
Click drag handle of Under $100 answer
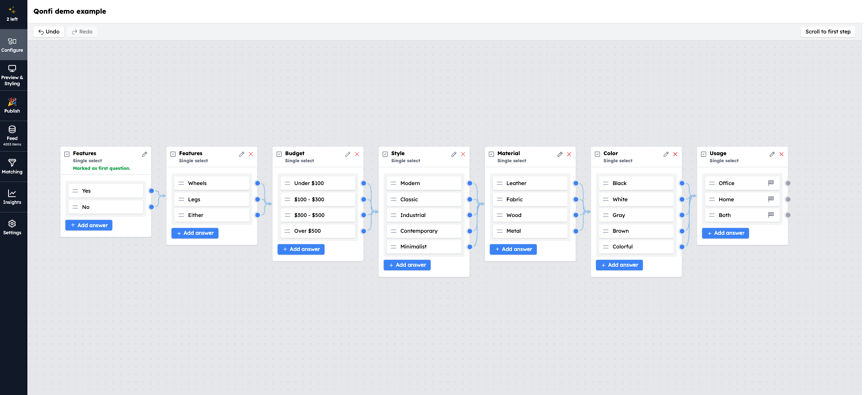pos(287,183)
